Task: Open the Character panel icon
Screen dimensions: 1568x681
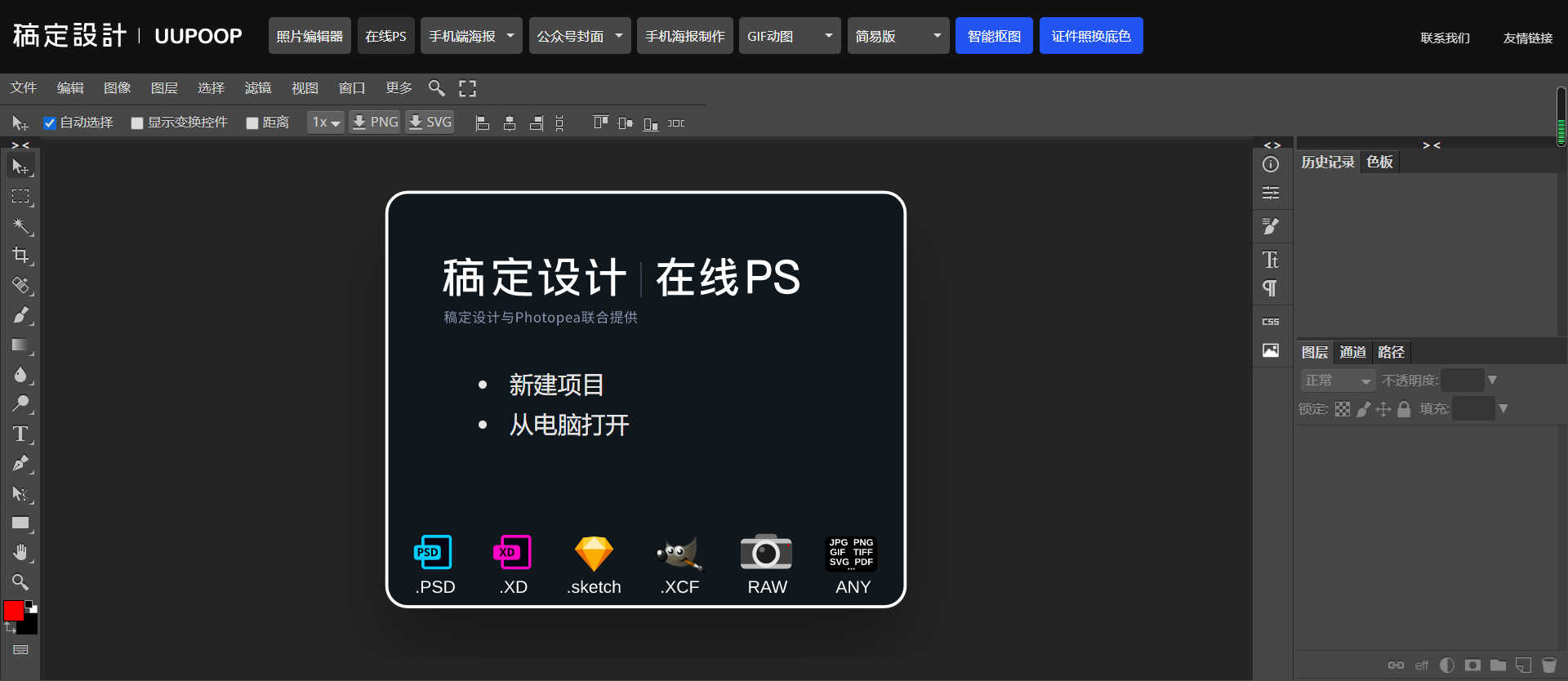Action: click(x=1271, y=260)
